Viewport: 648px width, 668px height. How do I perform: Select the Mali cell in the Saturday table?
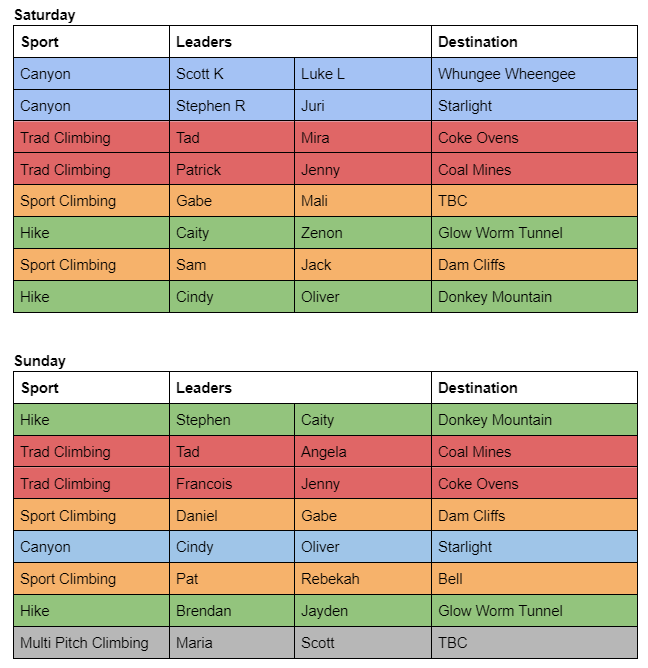pyautogui.click(x=363, y=201)
